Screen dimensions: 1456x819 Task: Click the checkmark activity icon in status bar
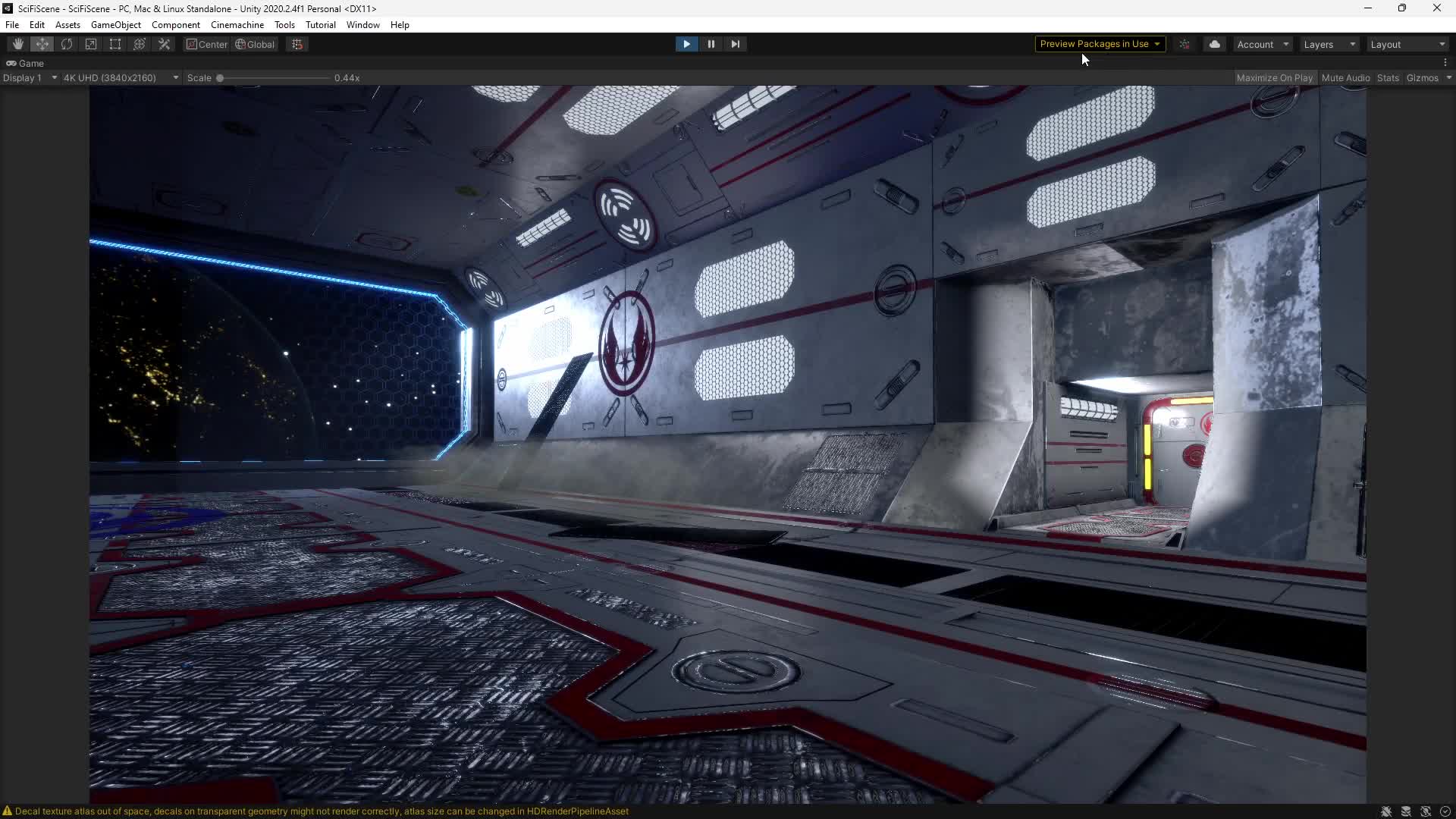[x=1445, y=811]
